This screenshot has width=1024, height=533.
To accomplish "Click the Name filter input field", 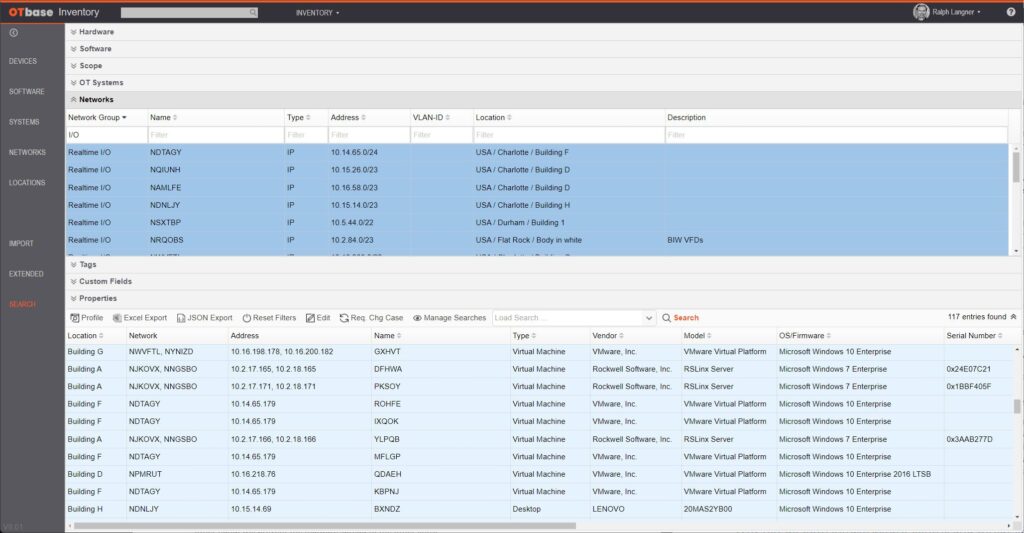I will tap(215, 134).
